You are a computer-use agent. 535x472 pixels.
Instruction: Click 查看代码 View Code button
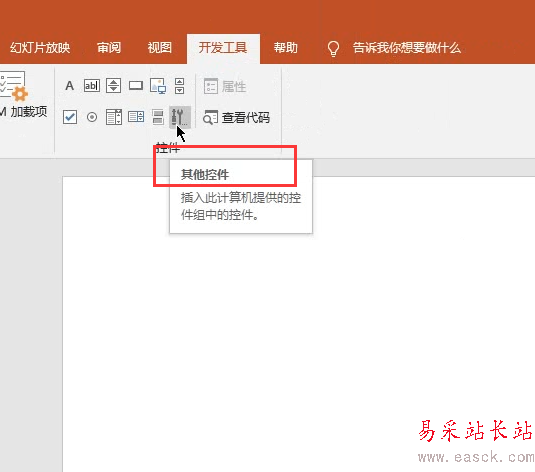236,117
